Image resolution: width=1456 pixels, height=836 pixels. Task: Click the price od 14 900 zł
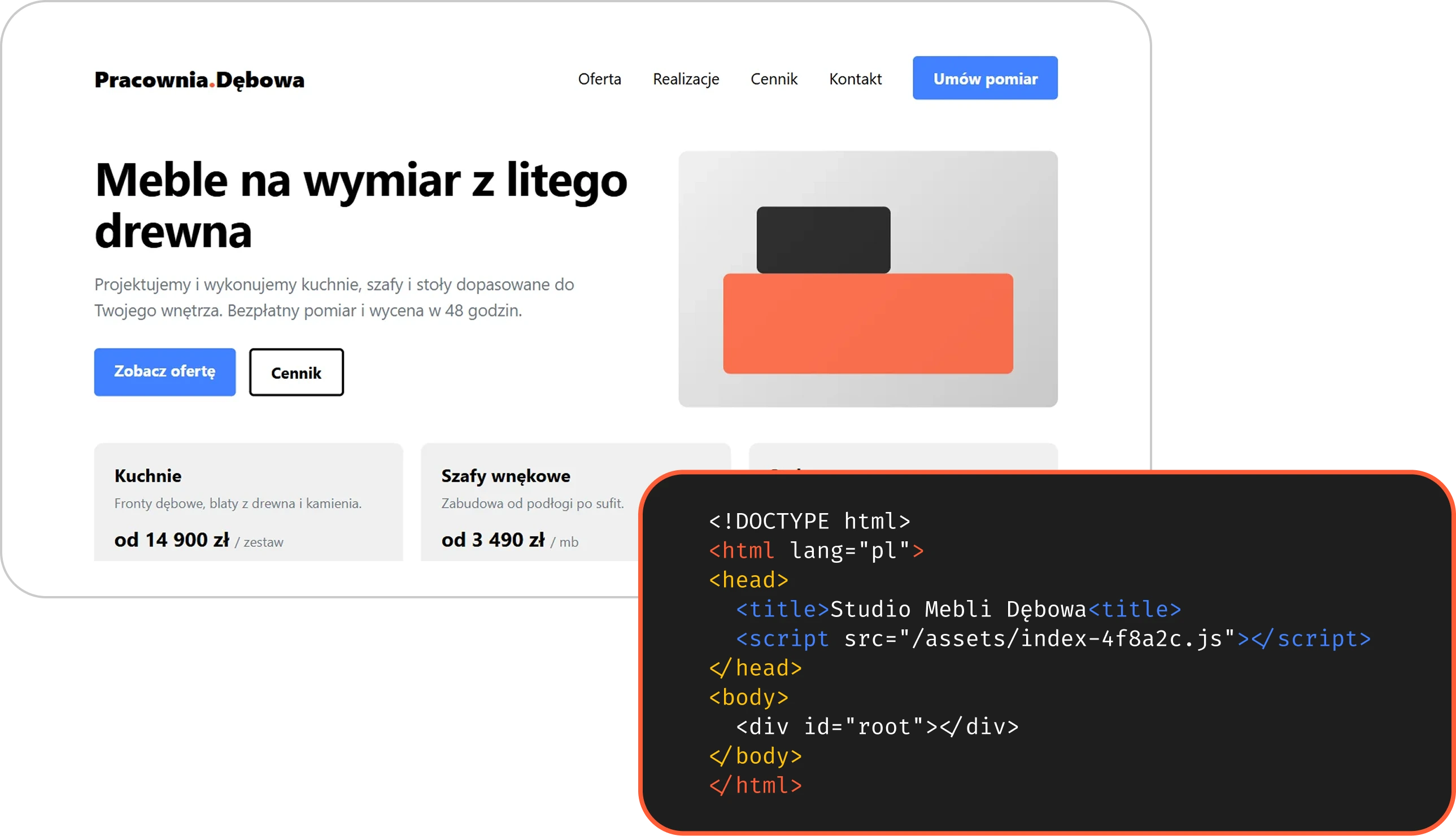point(172,540)
